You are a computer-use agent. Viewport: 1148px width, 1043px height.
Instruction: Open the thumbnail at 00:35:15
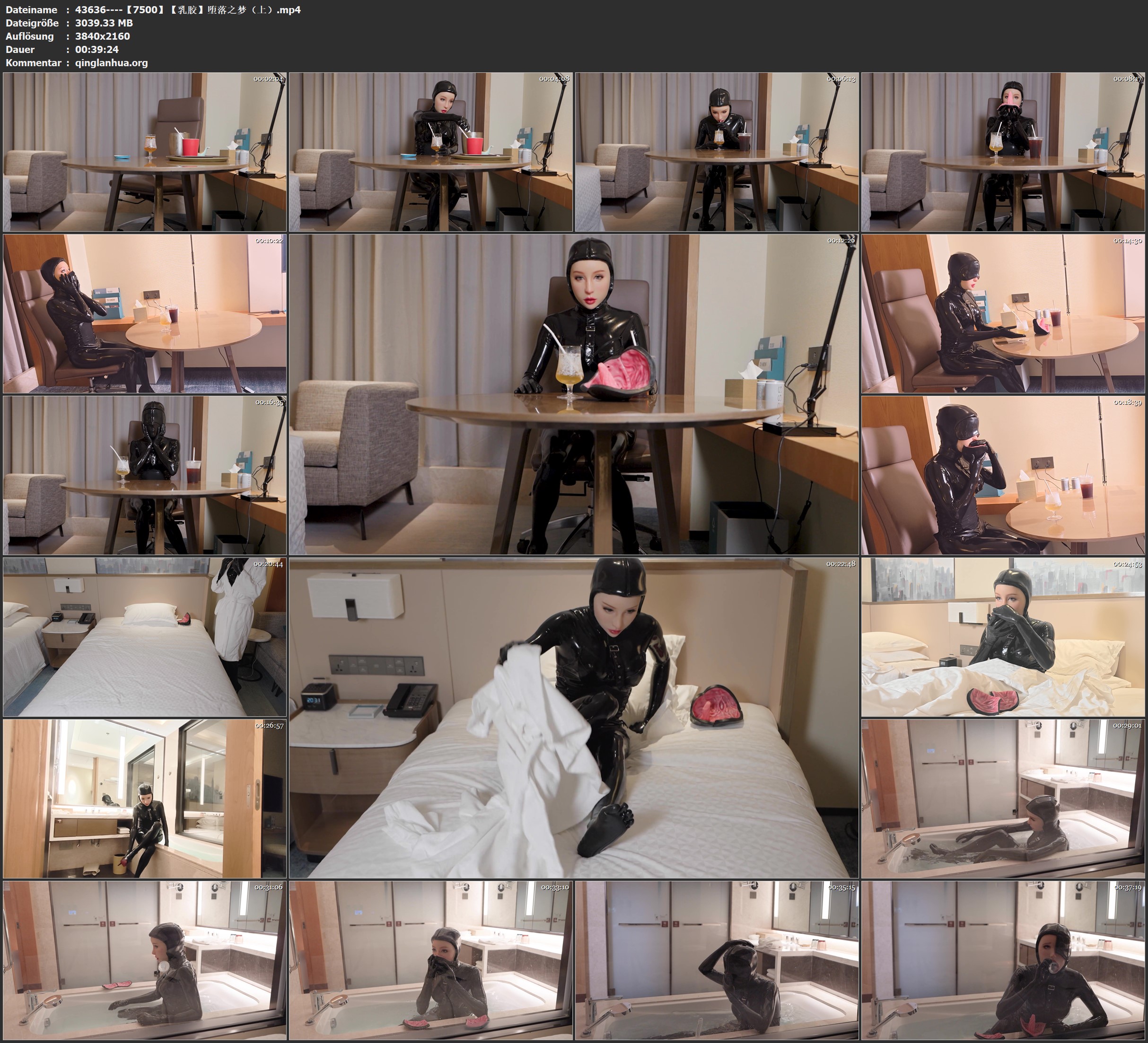click(x=716, y=960)
